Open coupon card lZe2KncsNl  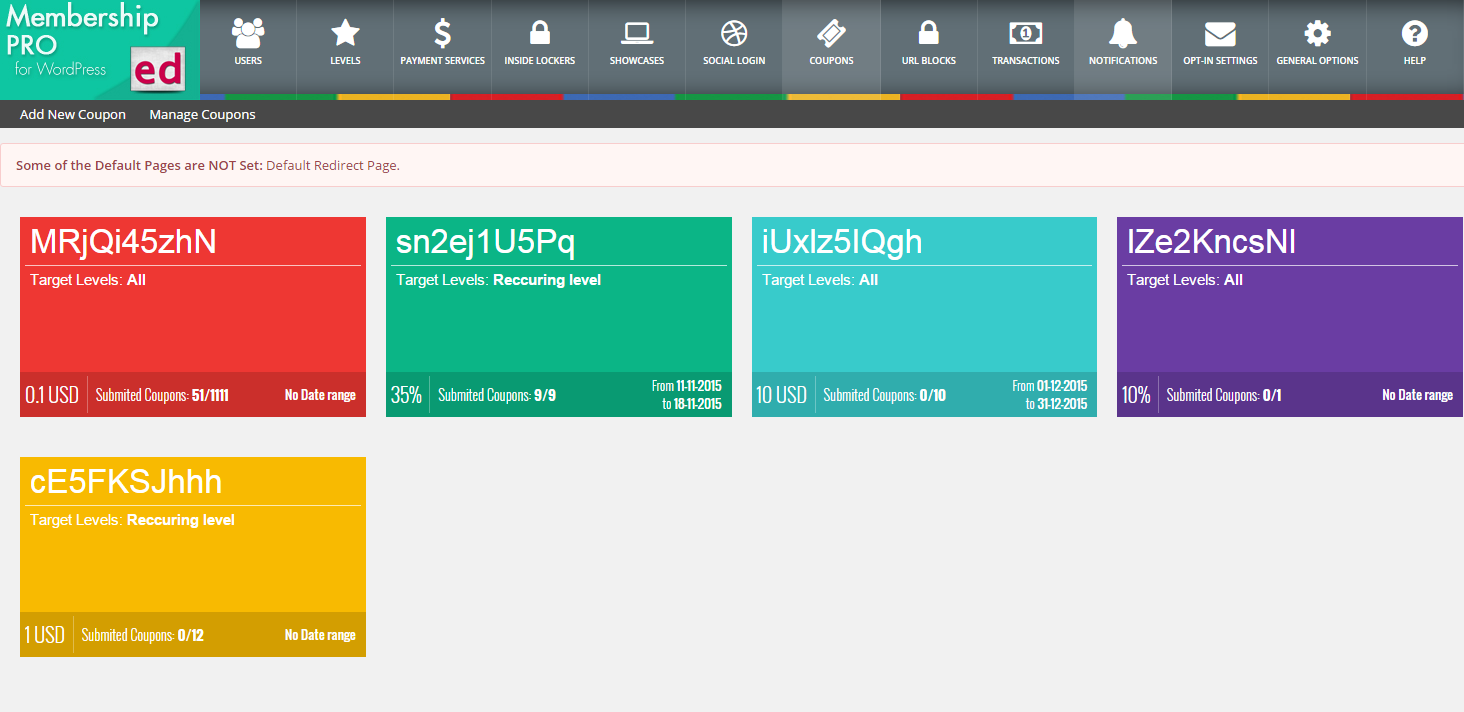coord(1290,317)
